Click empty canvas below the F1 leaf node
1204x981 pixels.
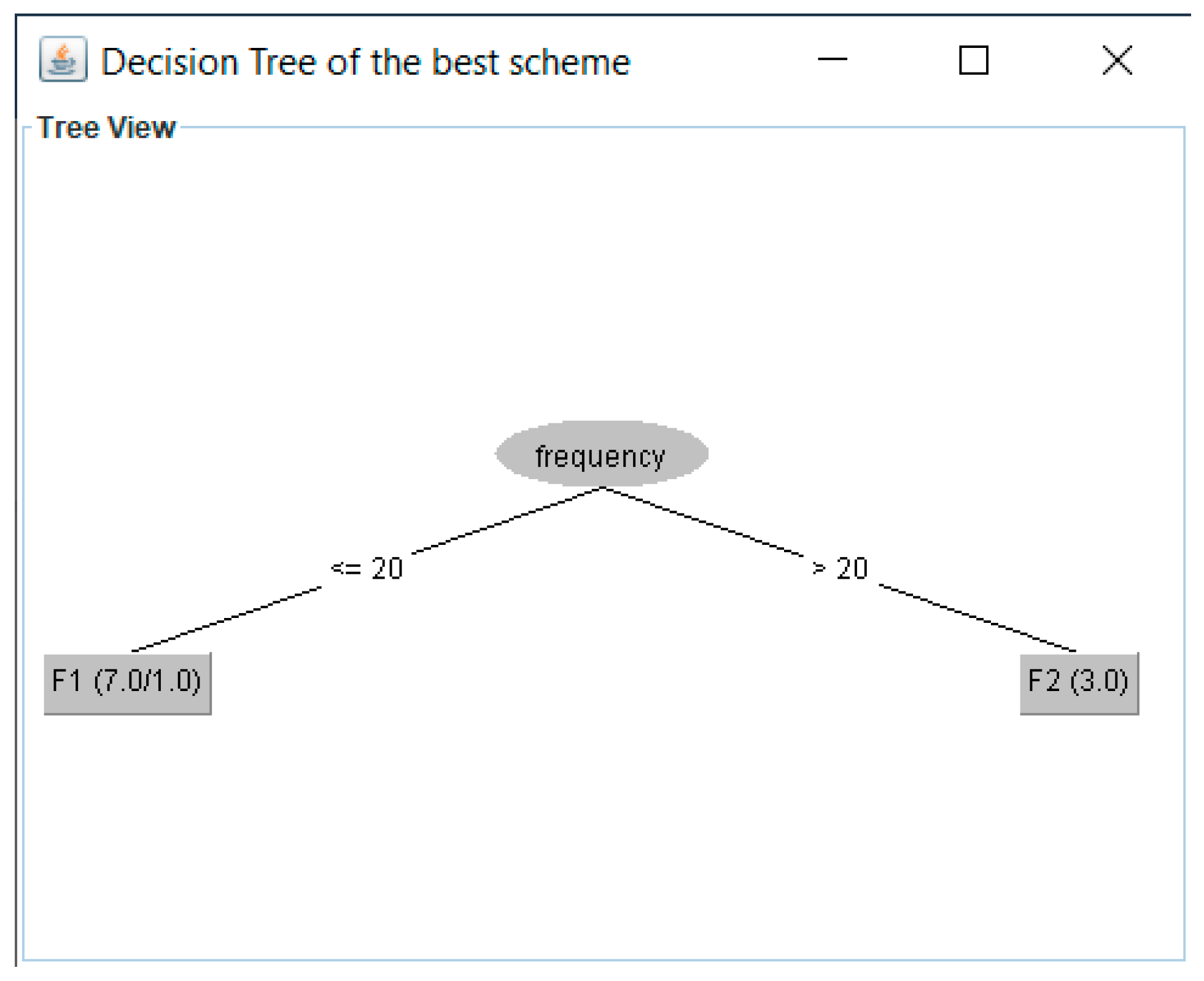pyautogui.click(x=127, y=829)
